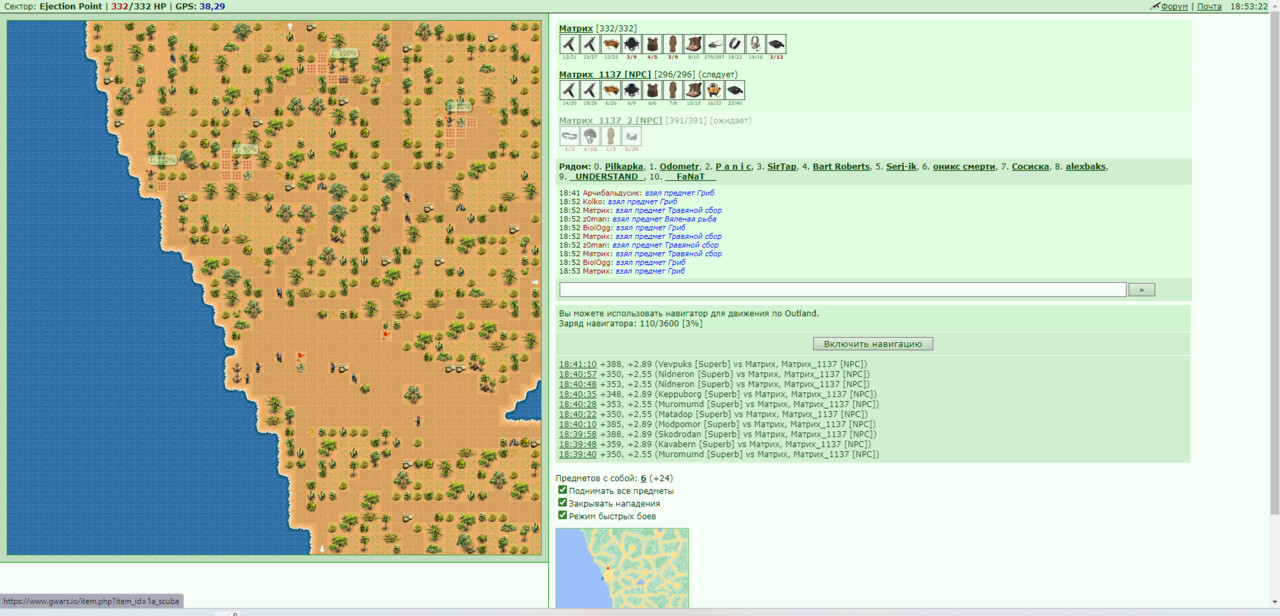Select Матрих's boots equipment icon

coord(693,44)
